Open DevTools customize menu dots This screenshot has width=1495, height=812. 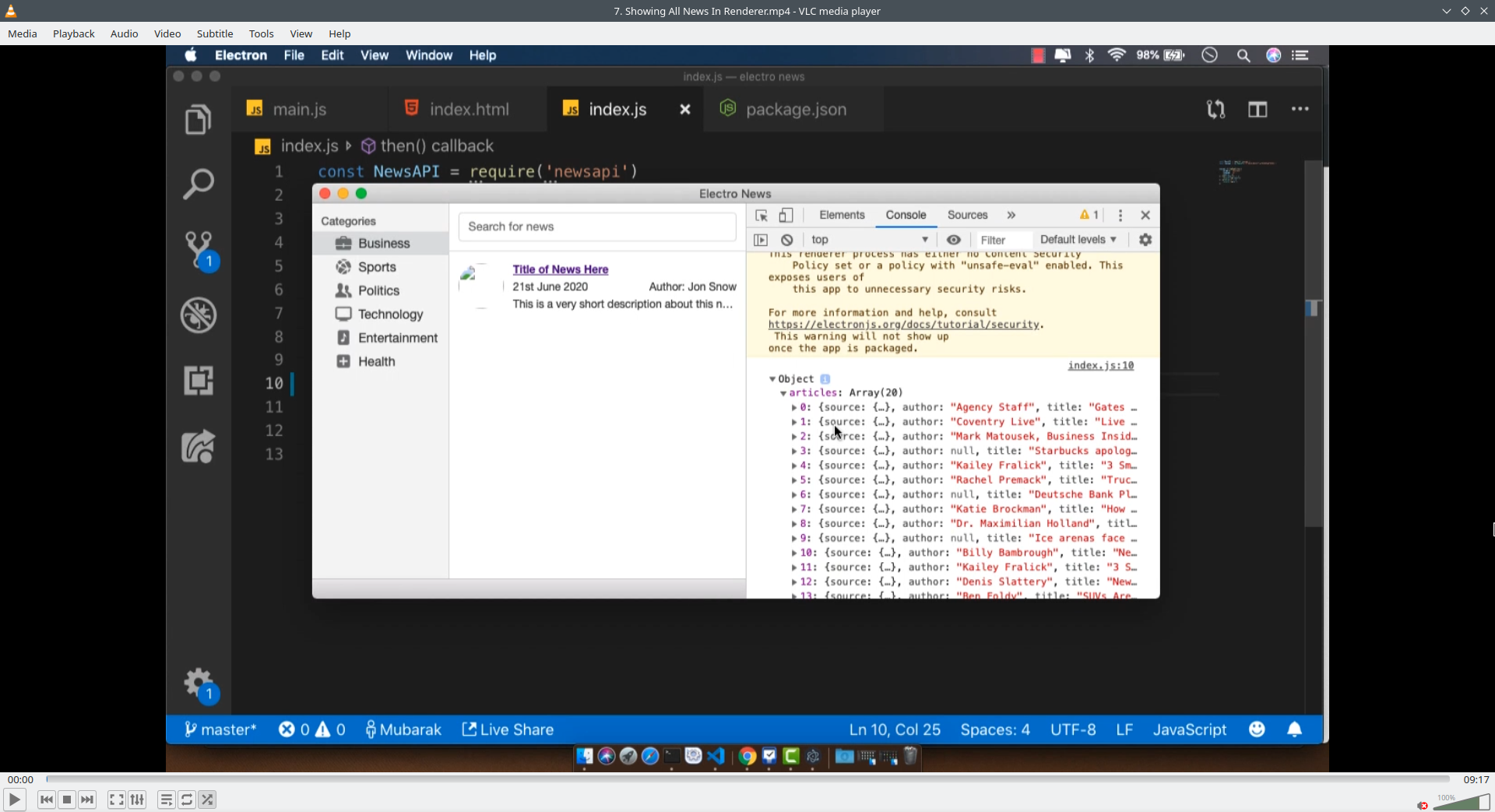point(1120,216)
